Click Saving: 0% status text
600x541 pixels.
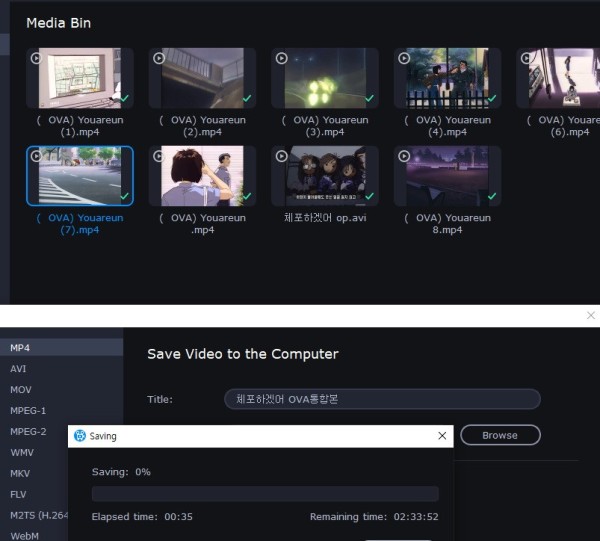[121, 472]
